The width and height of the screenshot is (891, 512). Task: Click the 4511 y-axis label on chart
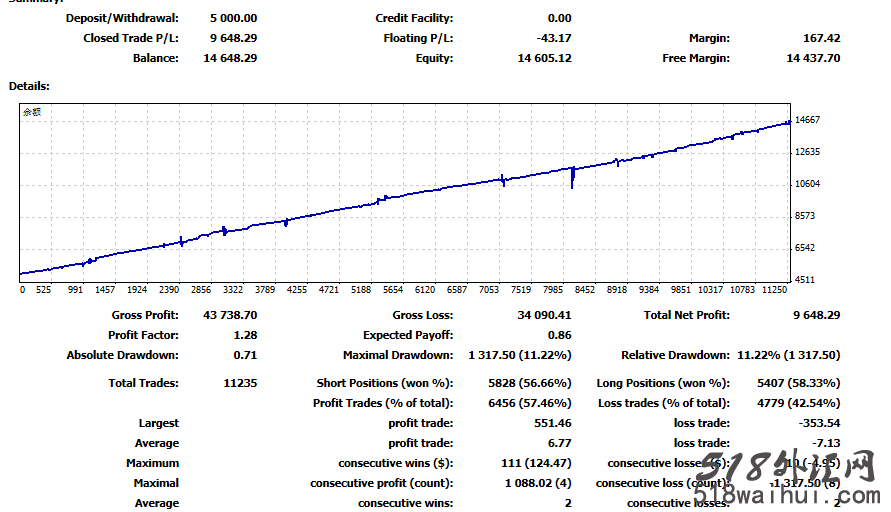pos(805,280)
